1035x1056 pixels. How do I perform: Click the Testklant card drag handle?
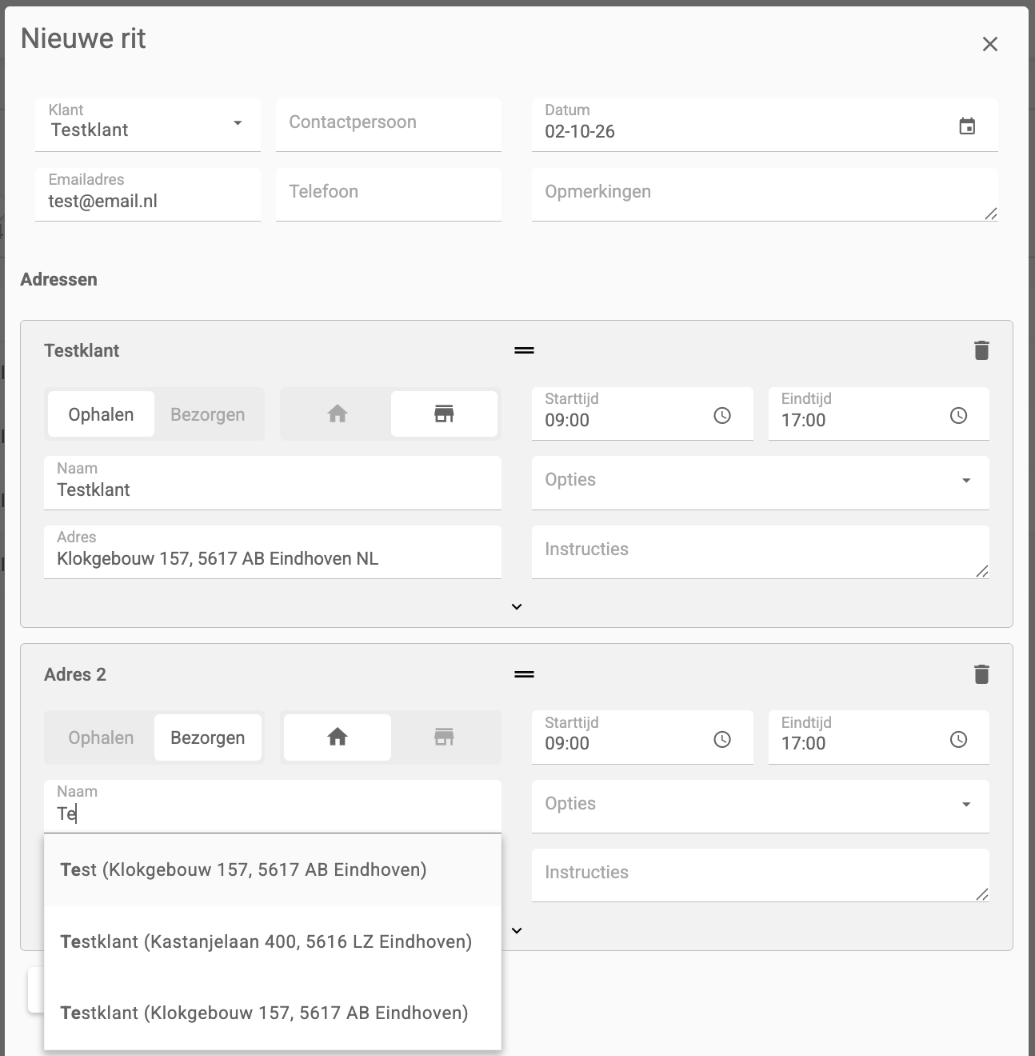pos(524,350)
